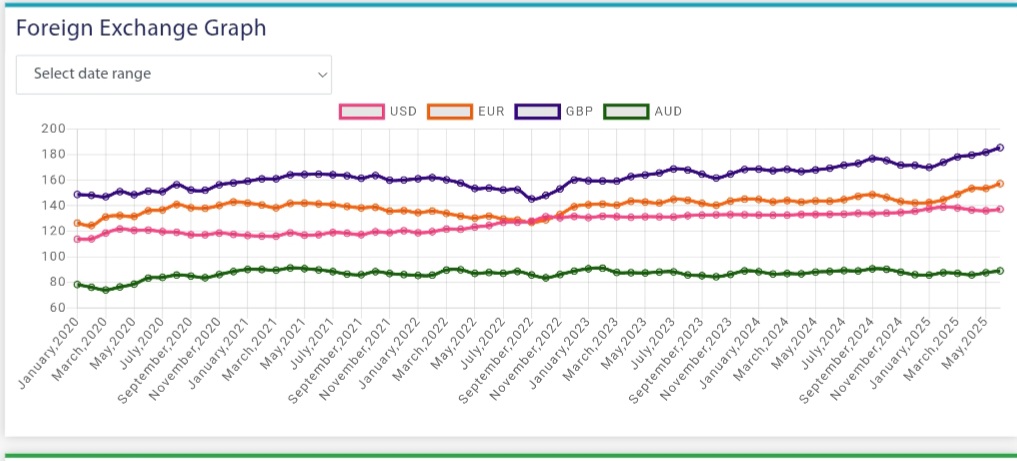Click the AUD legend label text

[668, 111]
